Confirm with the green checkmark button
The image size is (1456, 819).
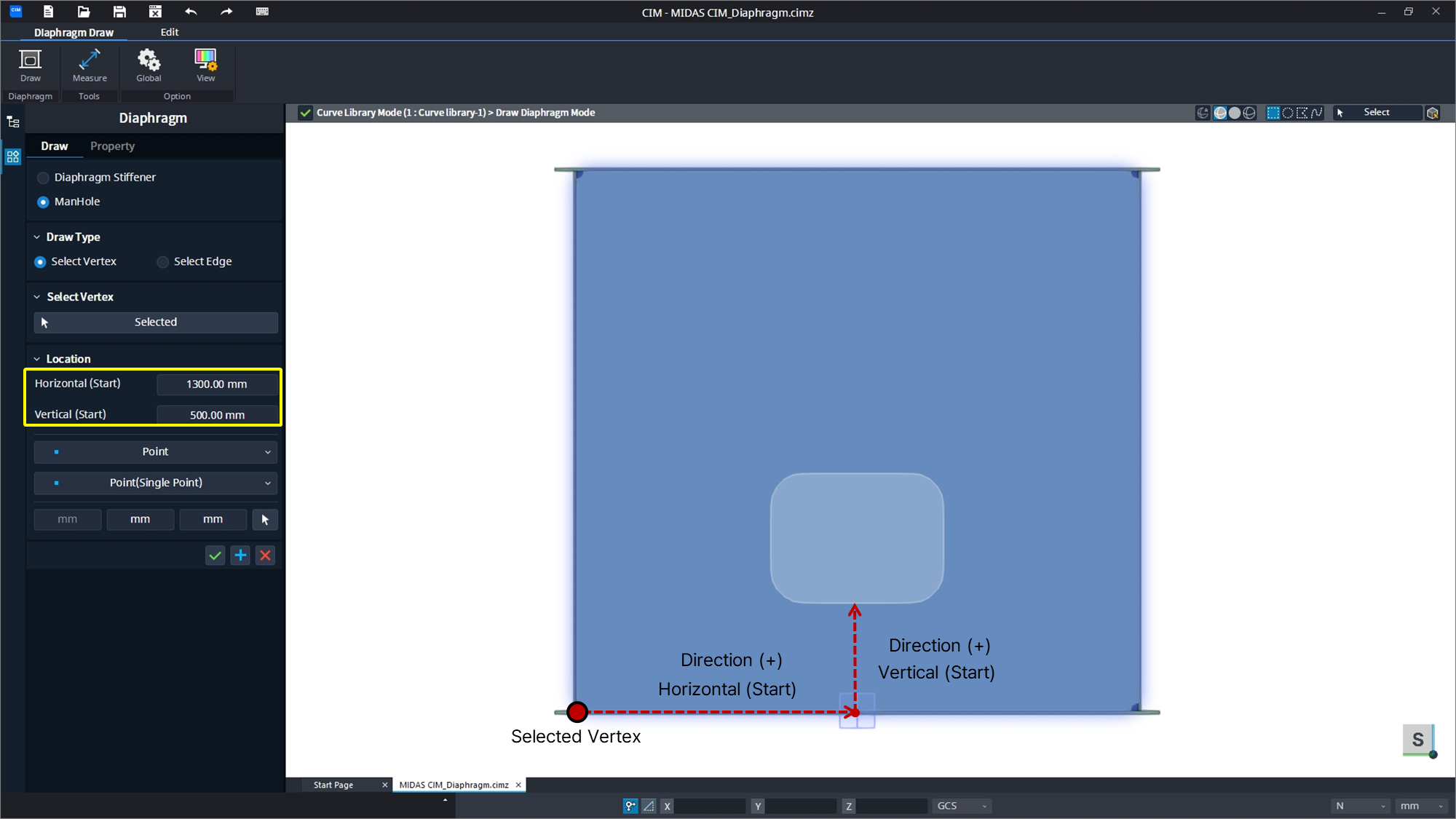[215, 556]
